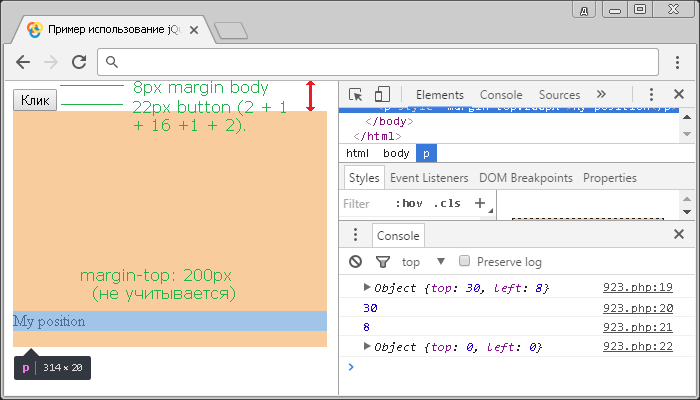Screen dimensions: 700x400
Task: Open the top execution context dropdown
Action: 424,262
